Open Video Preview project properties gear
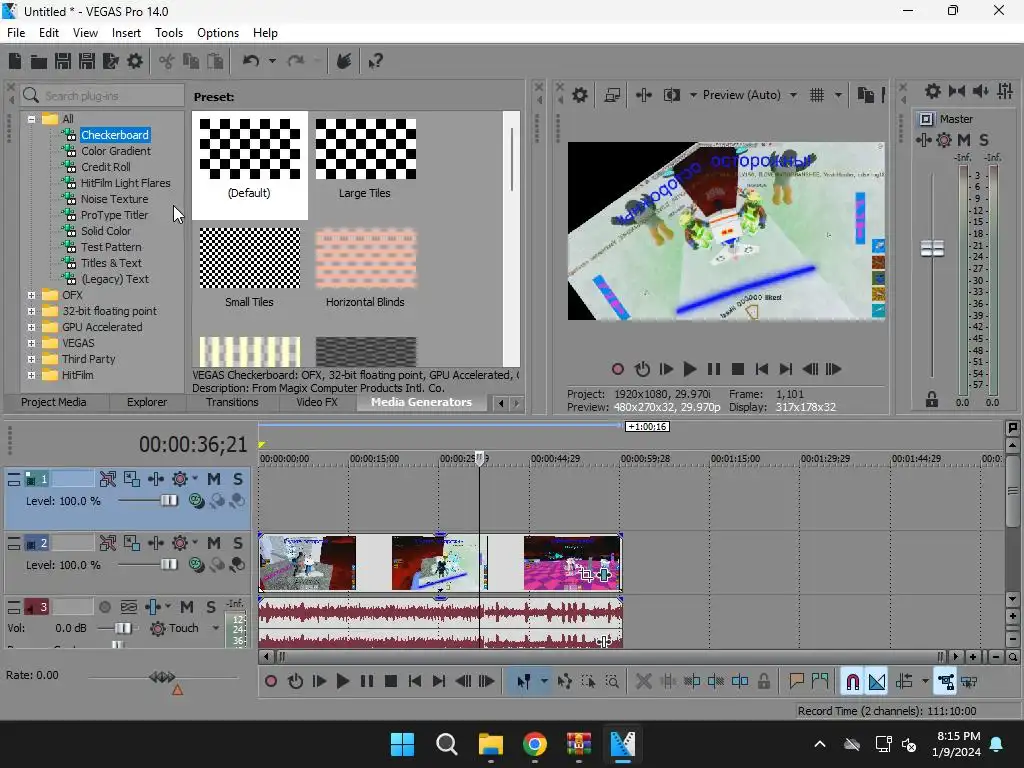The height and width of the screenshot is (768, 1024). click(579, 95)
